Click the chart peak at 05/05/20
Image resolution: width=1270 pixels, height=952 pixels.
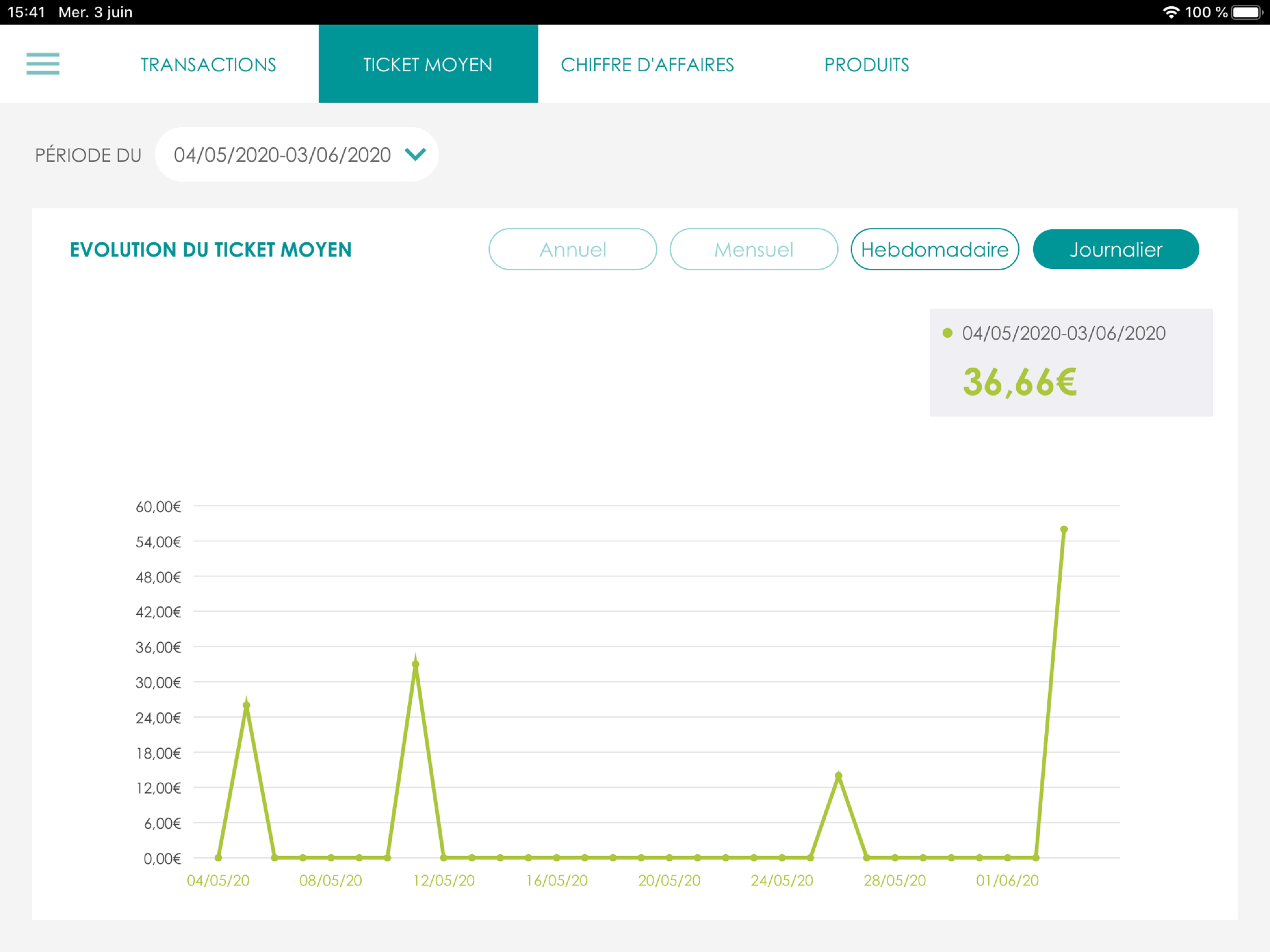pos(246,706)
